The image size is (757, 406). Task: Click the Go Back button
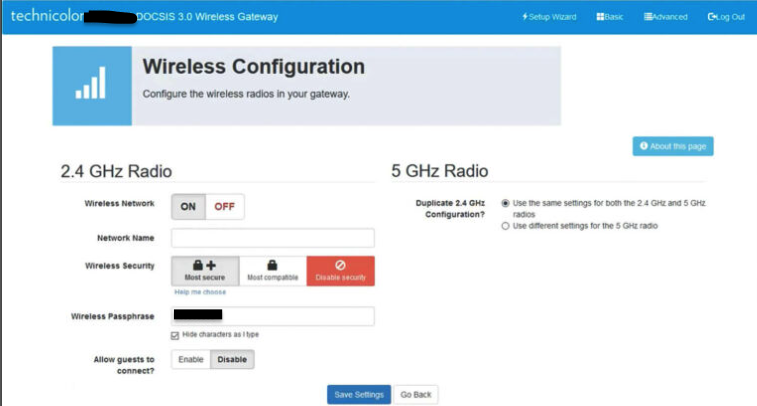click(416, 394)
